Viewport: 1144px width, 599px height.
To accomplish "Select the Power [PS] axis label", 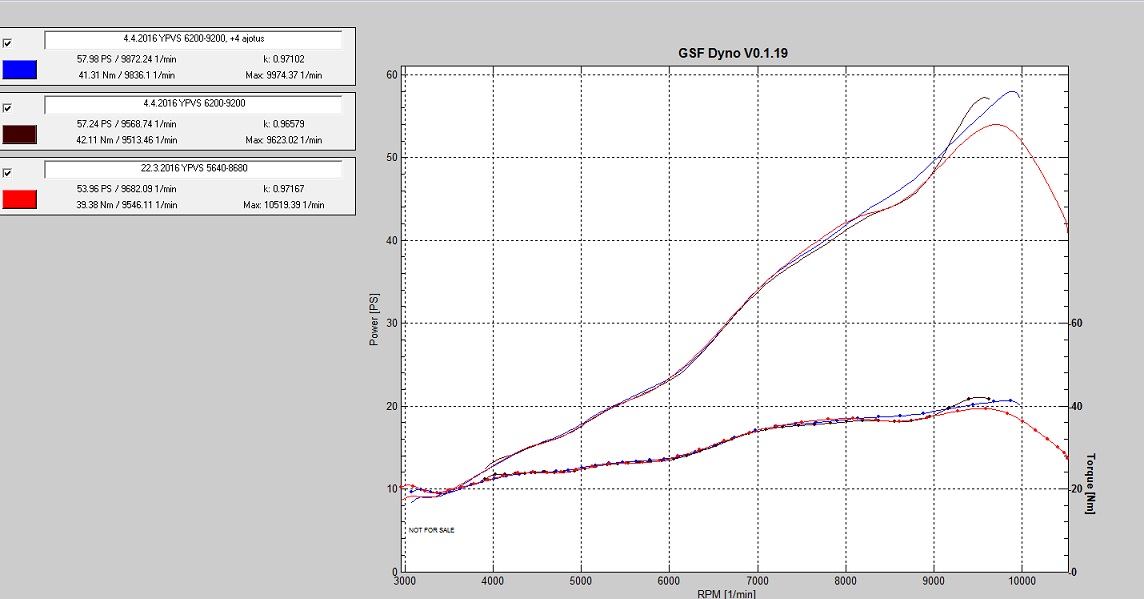I will (374, 320).
